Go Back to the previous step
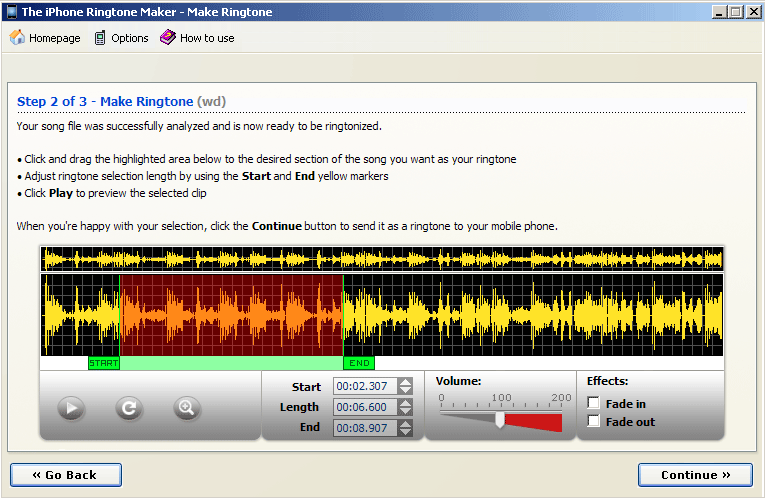Screen dimensions: 765x498 pyautogui.click(x=66, y=475)
